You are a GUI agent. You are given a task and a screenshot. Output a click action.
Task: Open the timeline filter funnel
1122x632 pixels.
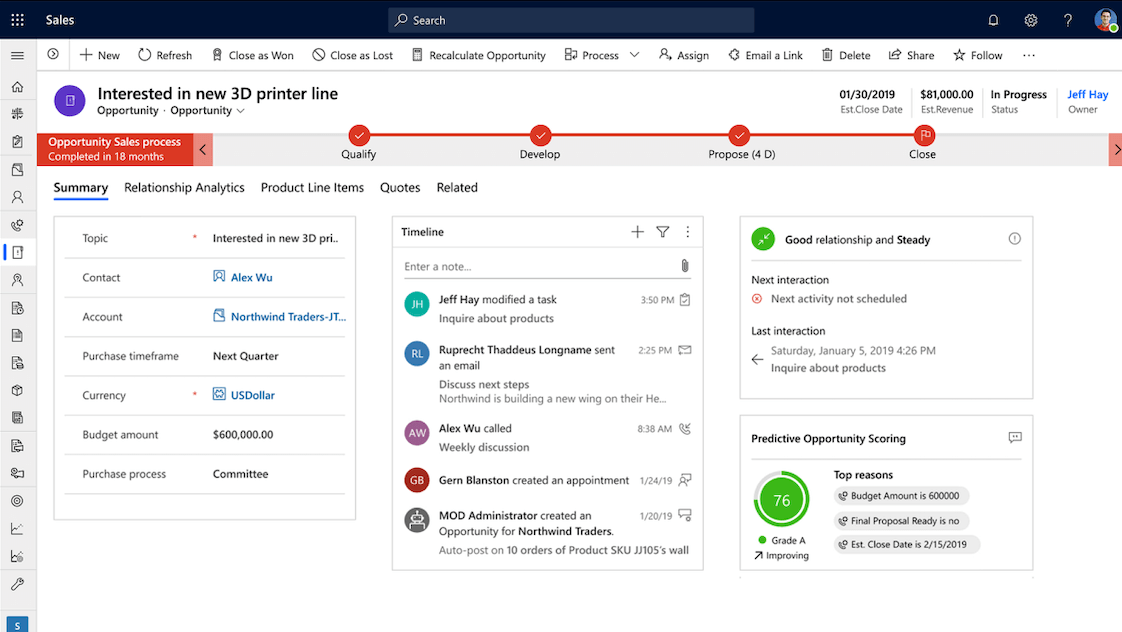(x=663, y=232)
